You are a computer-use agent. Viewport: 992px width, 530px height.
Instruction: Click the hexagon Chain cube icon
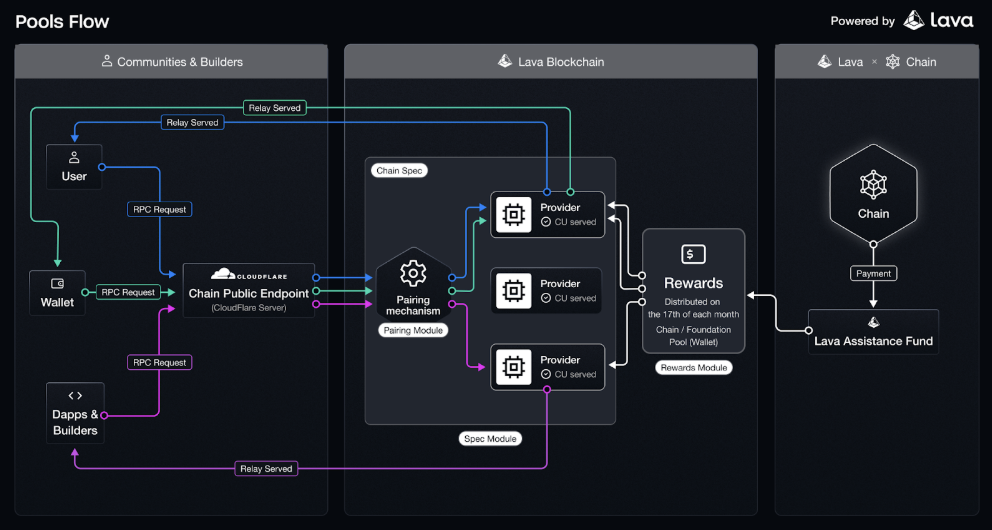pos(873,184)
